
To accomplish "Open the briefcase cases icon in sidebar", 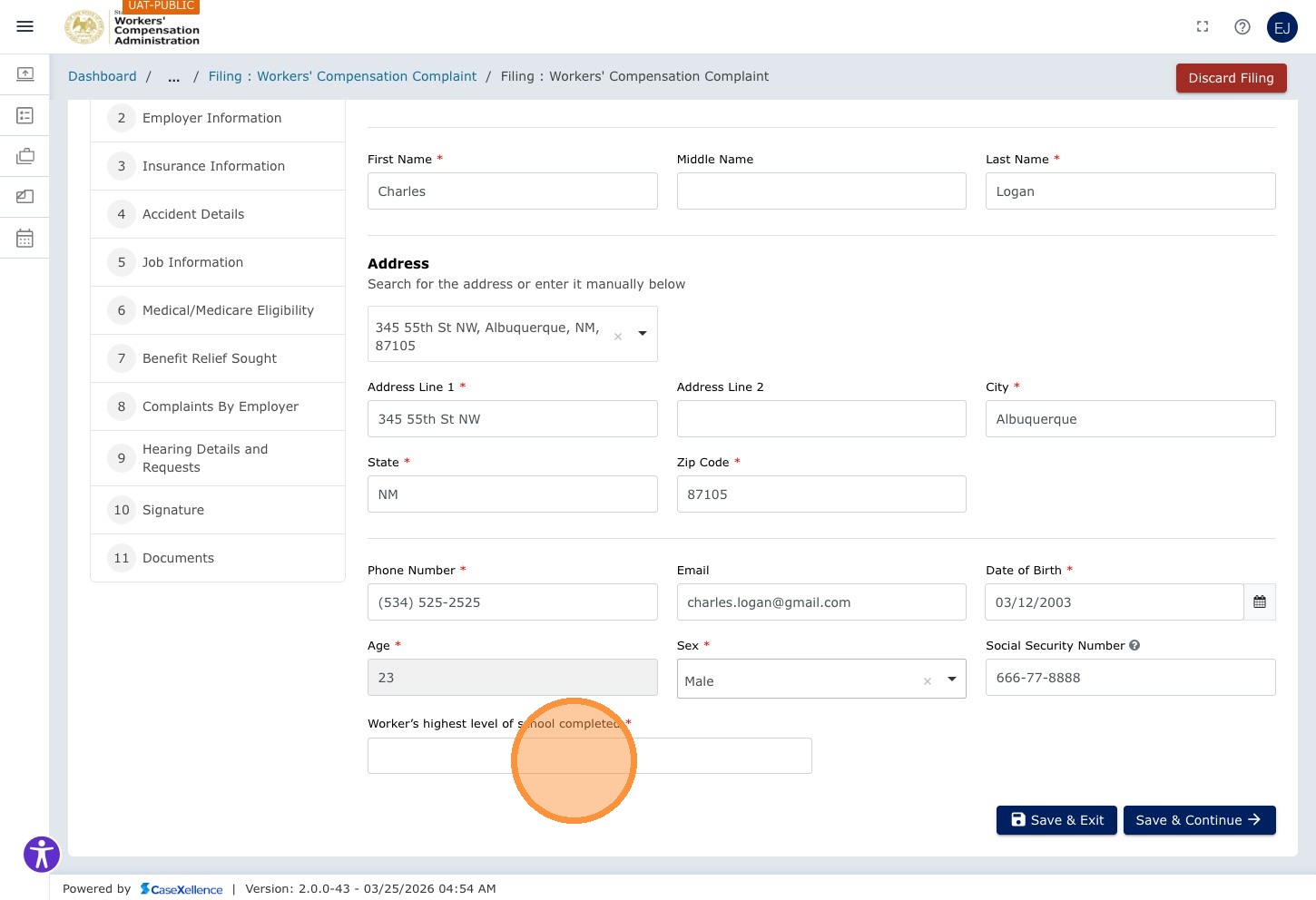I will tap(25, 156).
